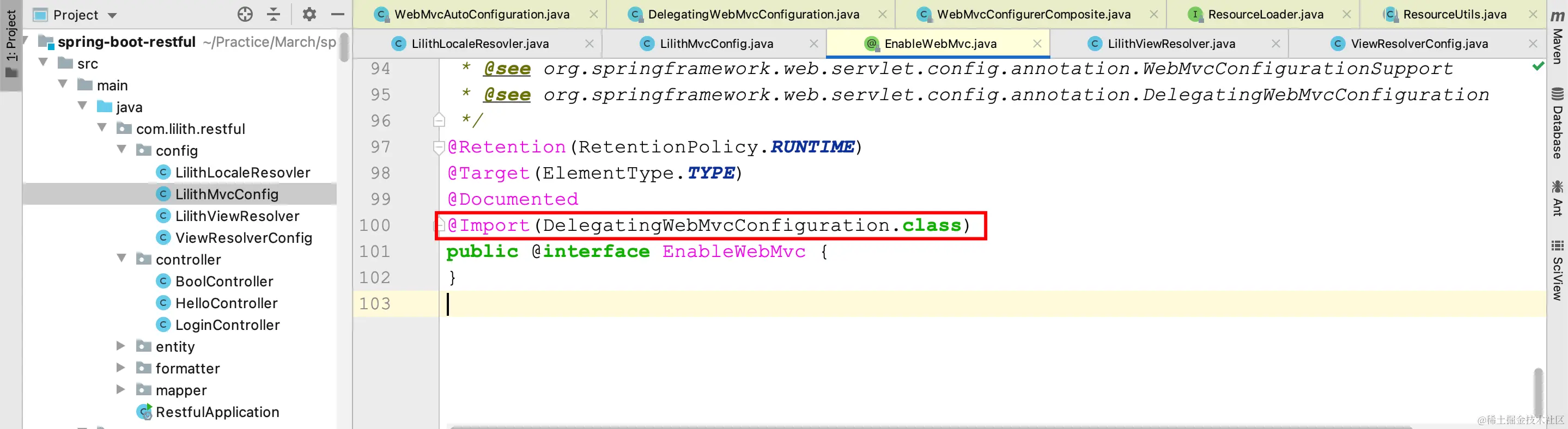Select LilithViewResolver class in tree
The image size is (1568, 429).
tap(237, 217)
